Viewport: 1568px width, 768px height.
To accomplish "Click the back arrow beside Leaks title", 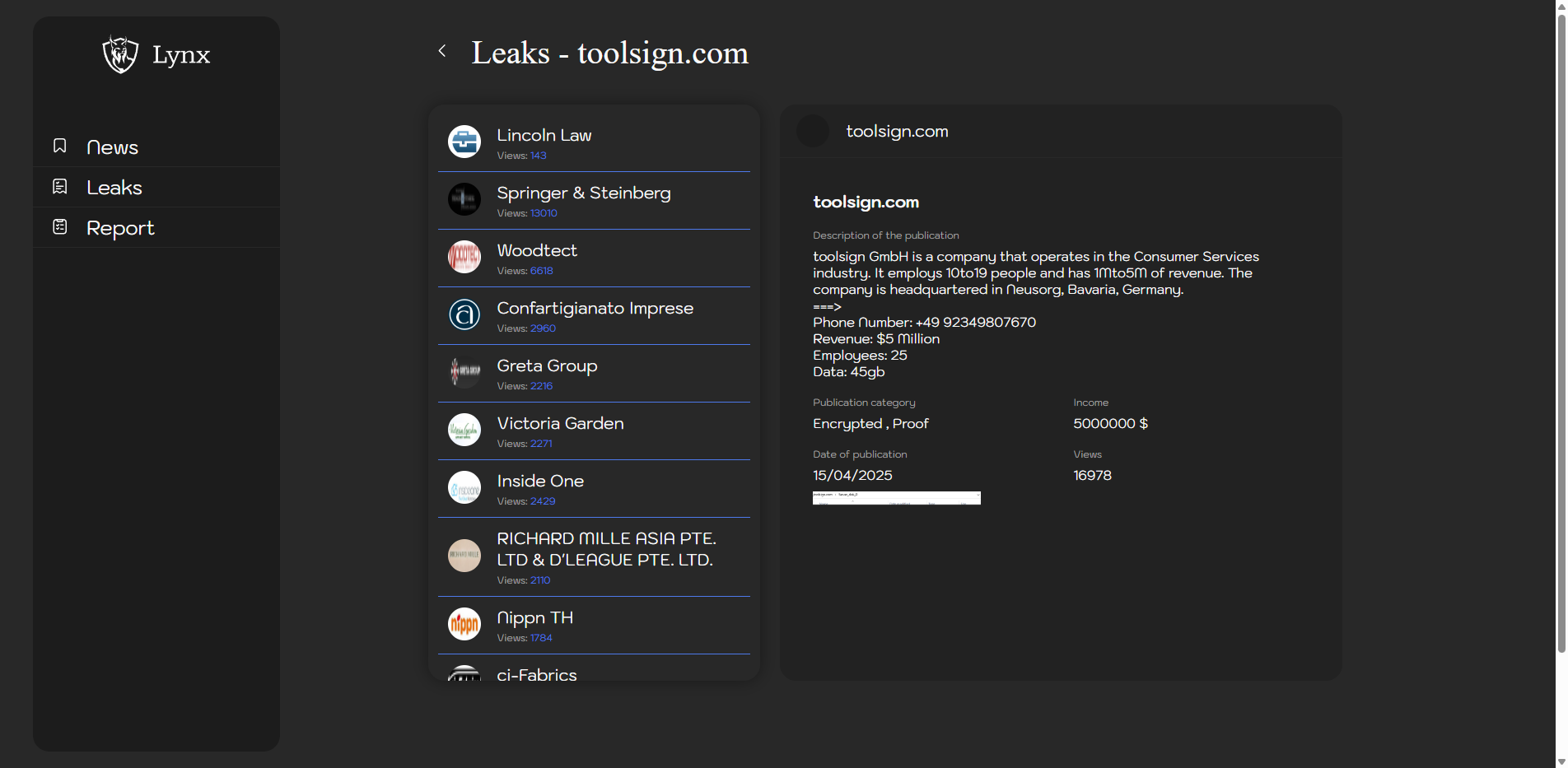I will pyautogui.click(x=442, y=51).
